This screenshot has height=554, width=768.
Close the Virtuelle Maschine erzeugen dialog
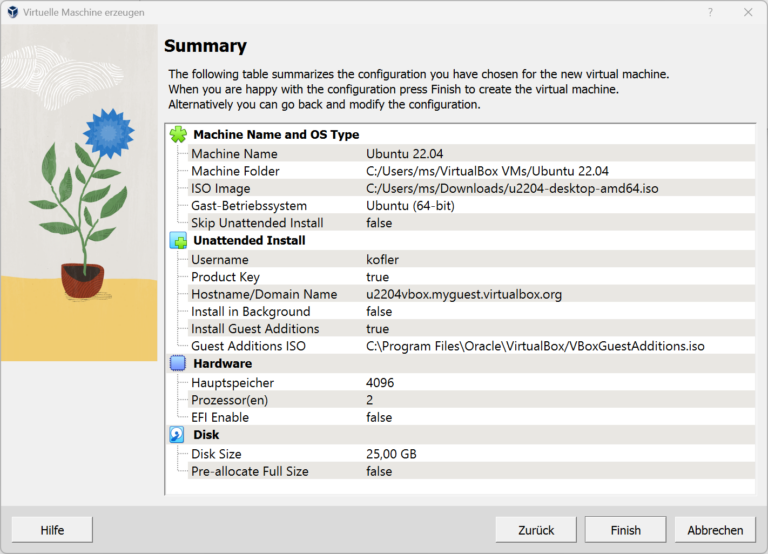[x=748, y=12]
